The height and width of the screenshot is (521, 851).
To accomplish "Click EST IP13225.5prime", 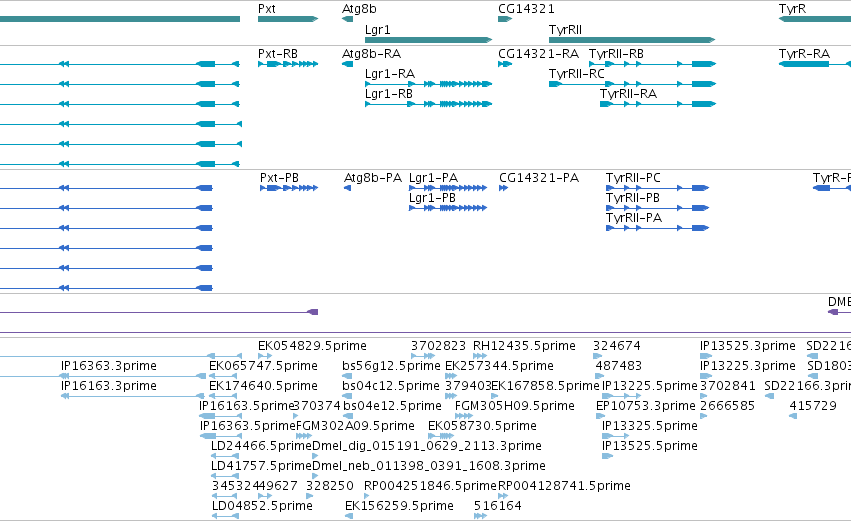I will [650, 386].
